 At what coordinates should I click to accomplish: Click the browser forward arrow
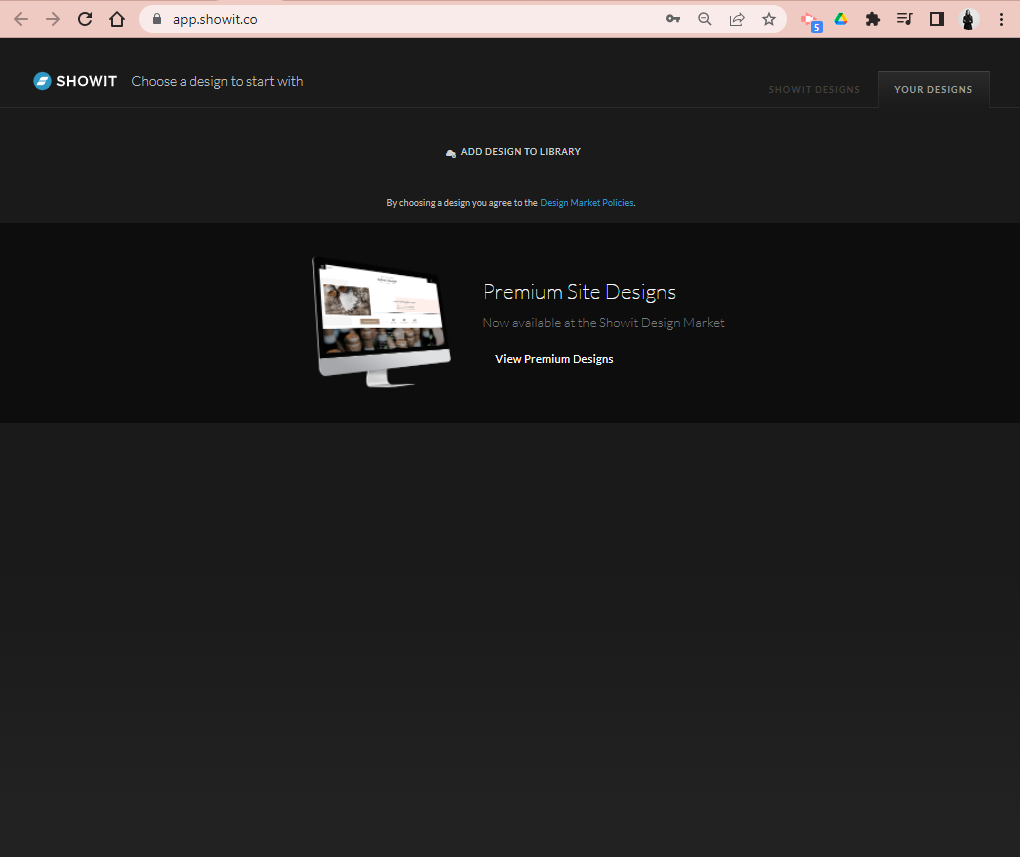coord(53,20)
